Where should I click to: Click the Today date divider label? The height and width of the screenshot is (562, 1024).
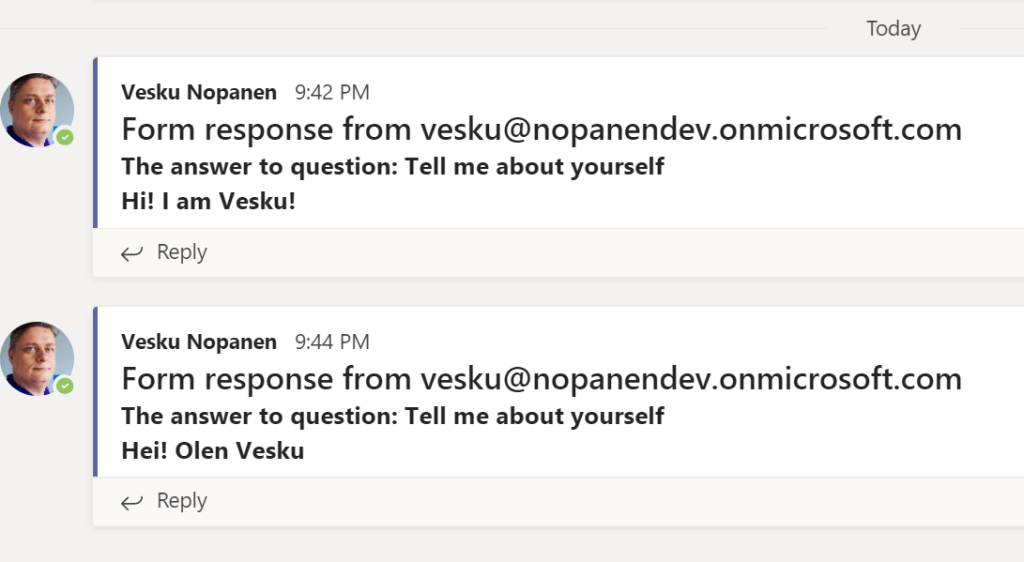893,29
